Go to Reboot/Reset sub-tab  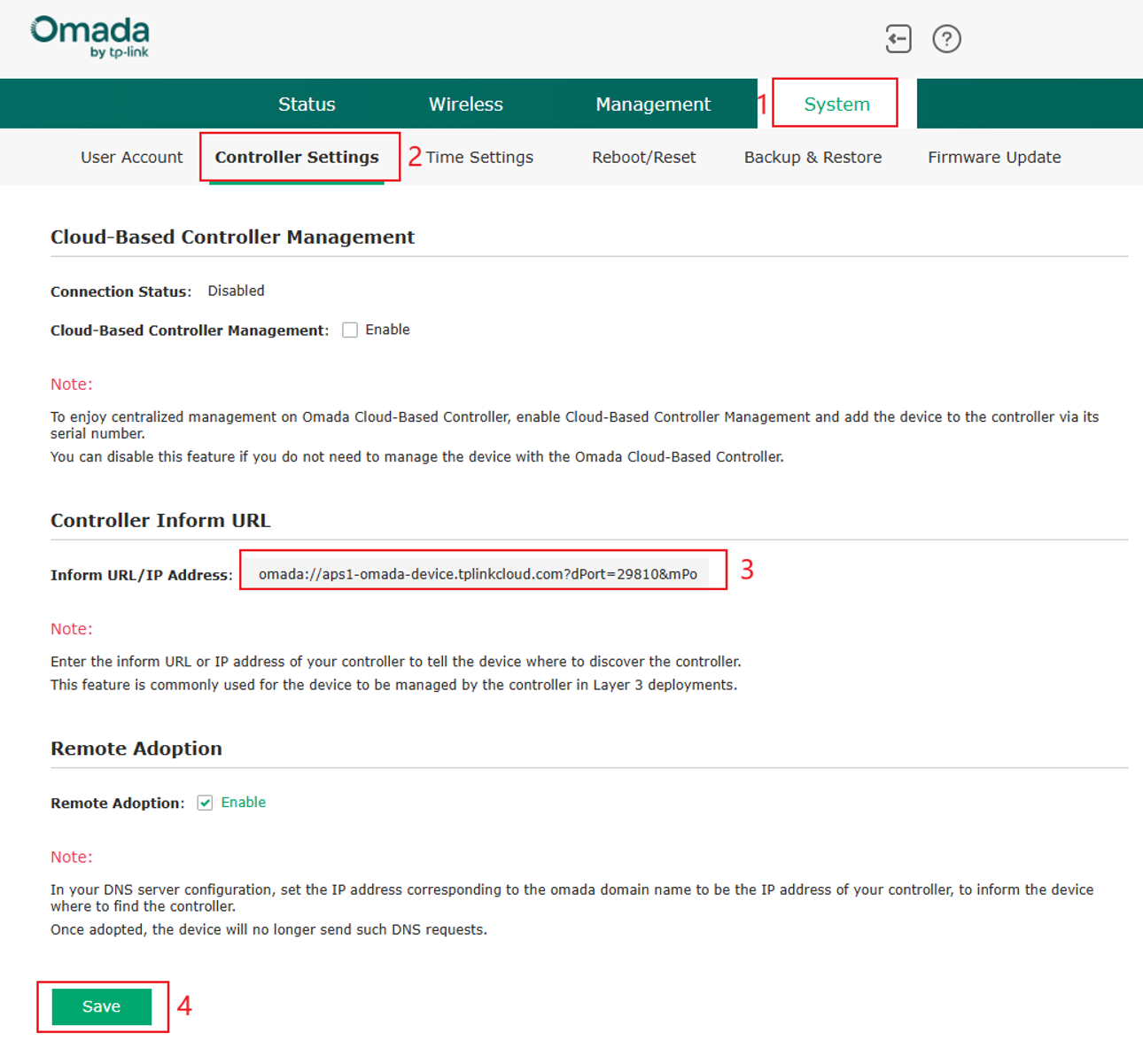point(644,157)
